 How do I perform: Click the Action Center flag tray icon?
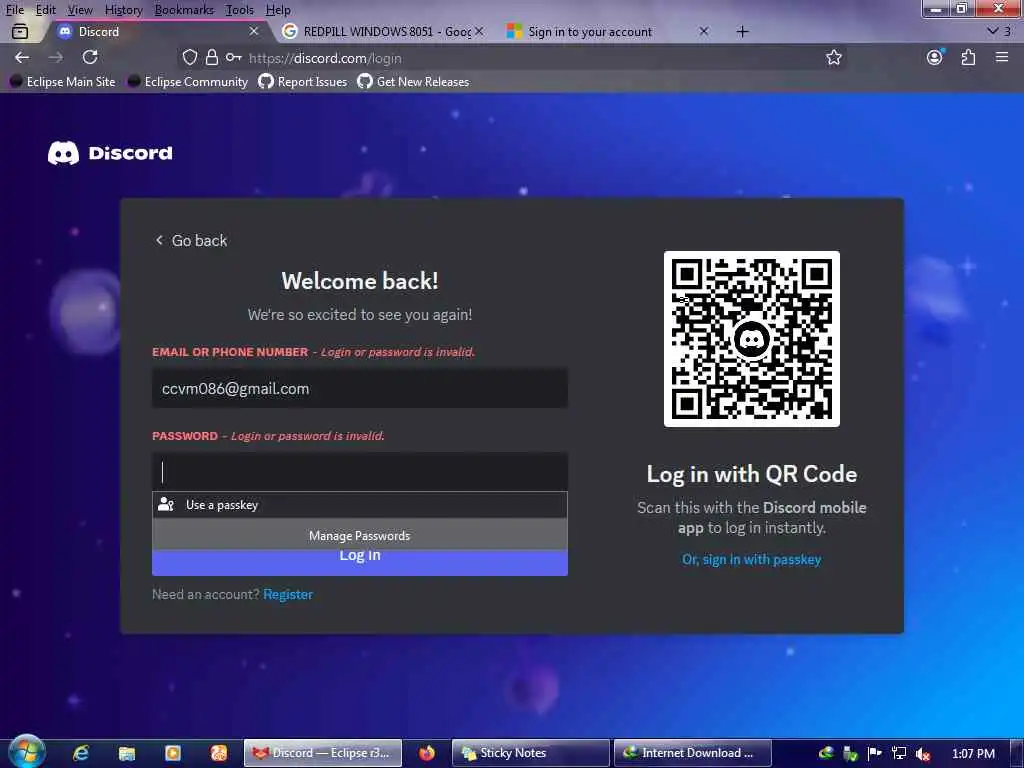click(874, 753)
